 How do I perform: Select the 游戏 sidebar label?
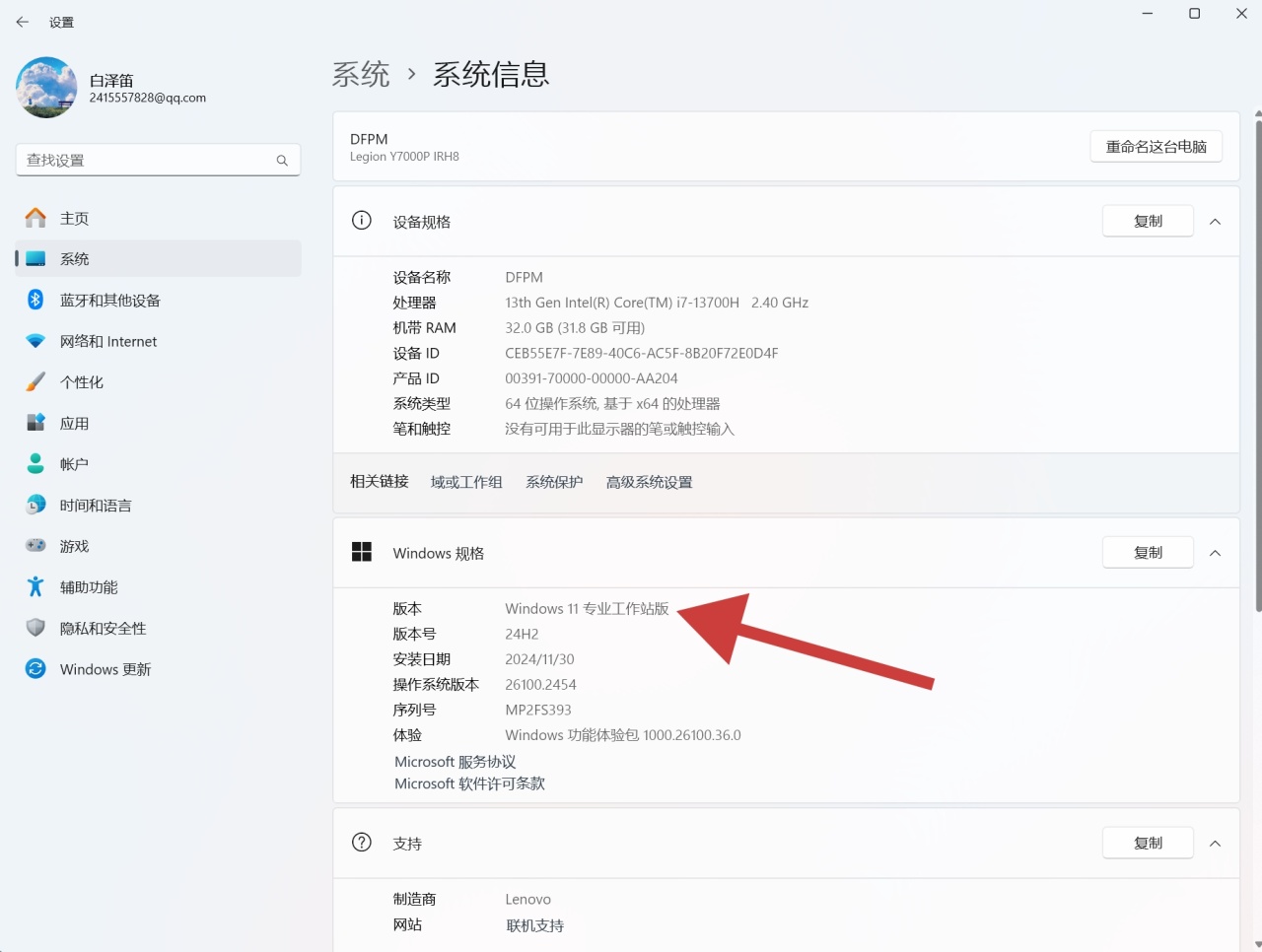74,546
